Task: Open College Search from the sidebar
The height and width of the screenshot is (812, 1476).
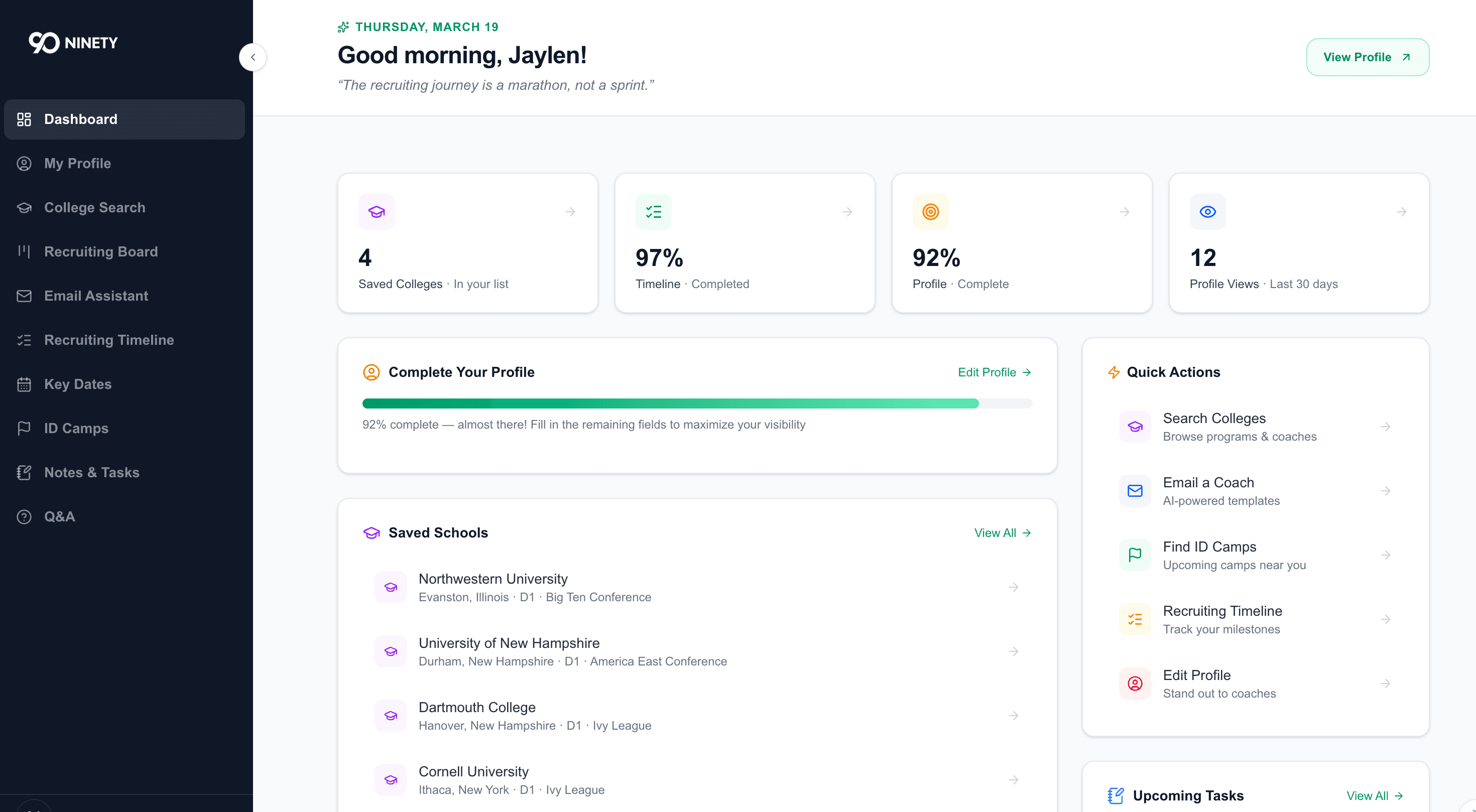Action: (125, 207)
